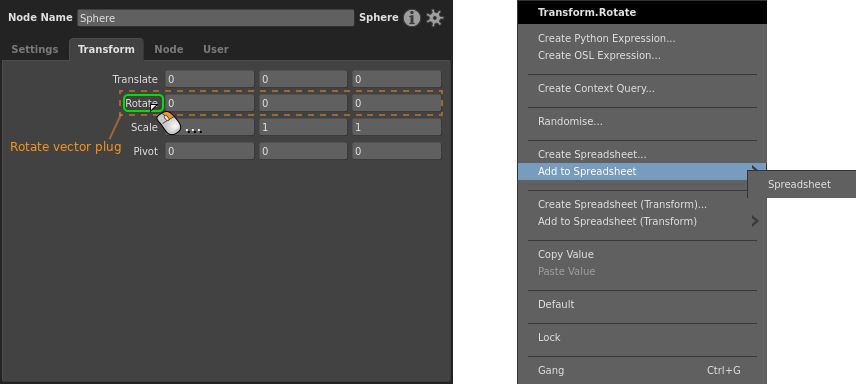The height and width of the screenshot is (384, 856).
Task: Edit the Node Name field 'Sphere'
Action: tap(216, 18)
